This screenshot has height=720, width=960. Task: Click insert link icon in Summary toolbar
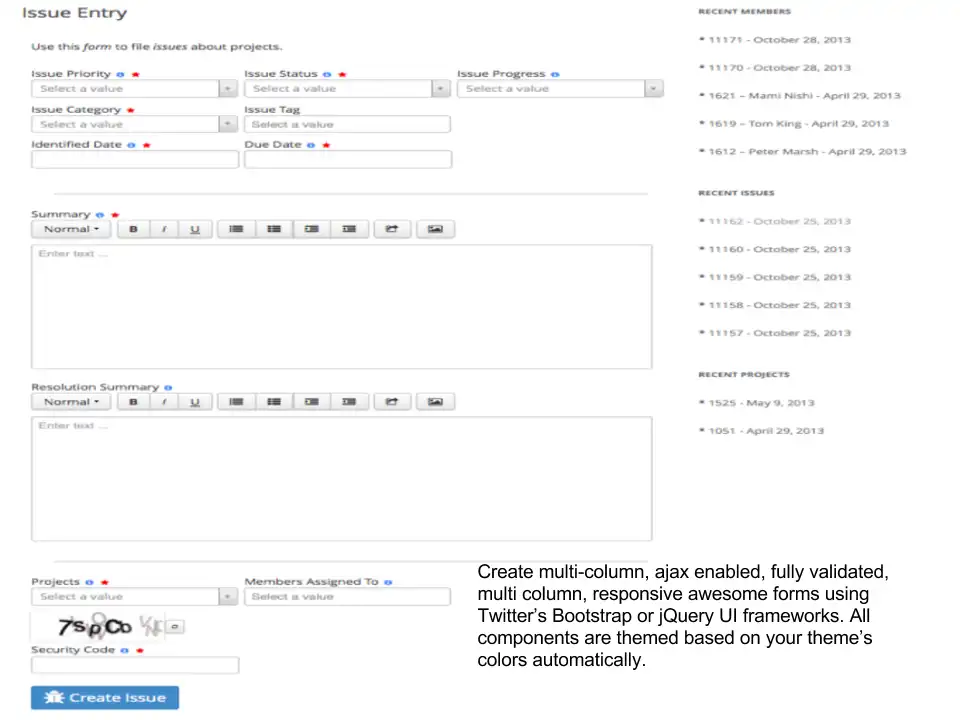pyautogui.click(x=392, y=230)
